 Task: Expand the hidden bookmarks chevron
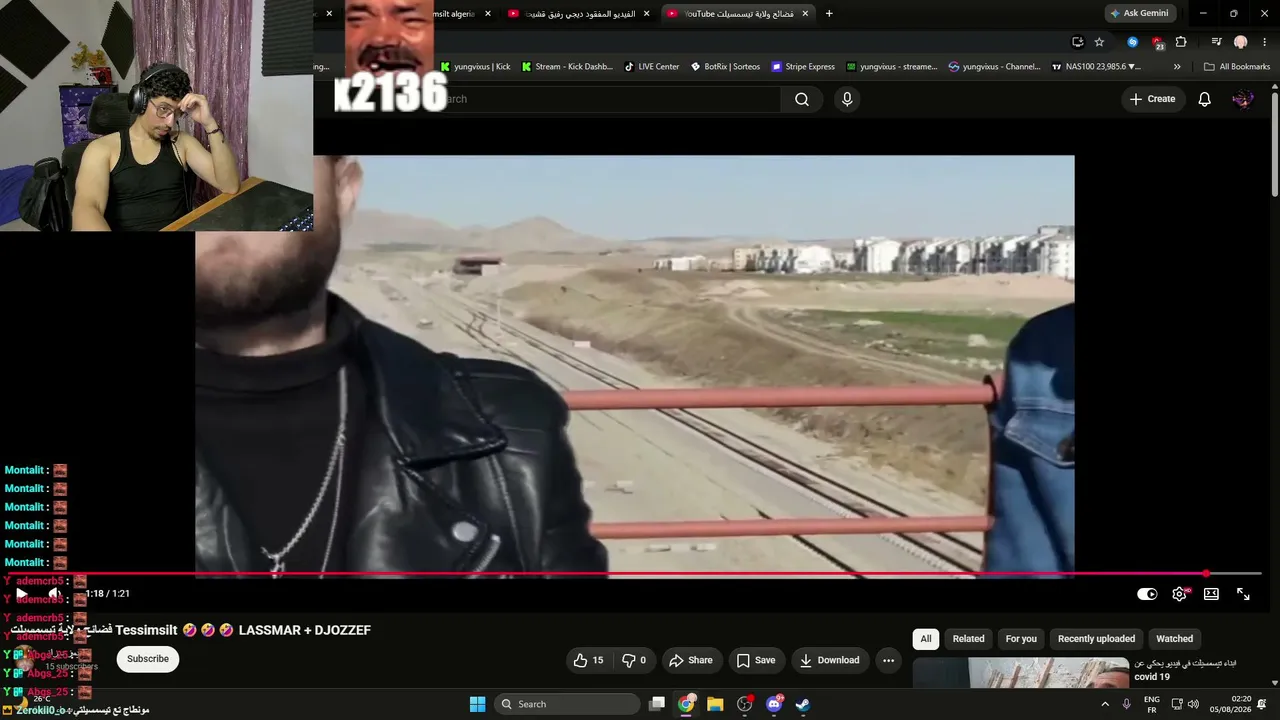[1177, 67]
